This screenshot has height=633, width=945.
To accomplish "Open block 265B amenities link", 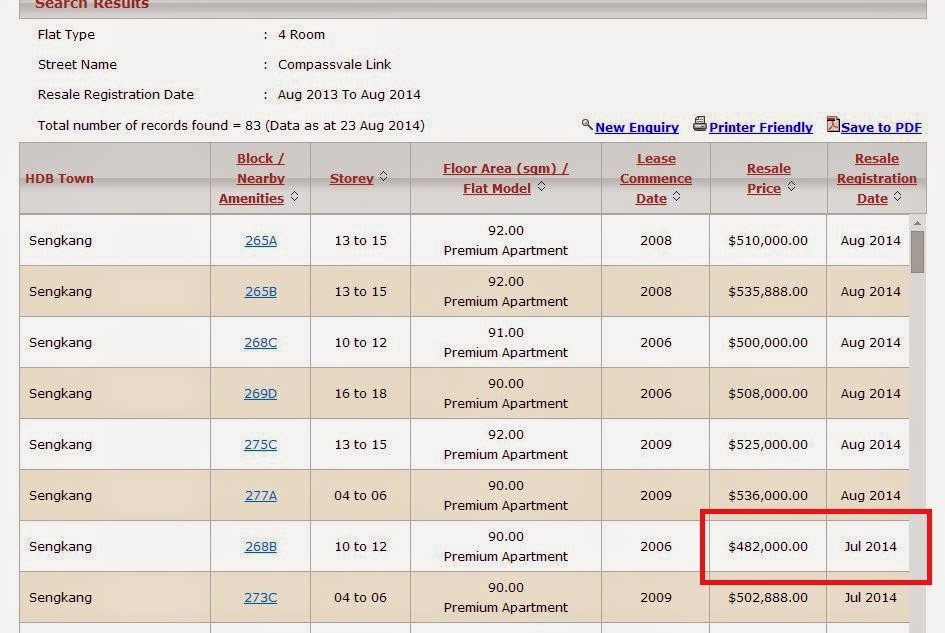I will click(x=260, y=292).
